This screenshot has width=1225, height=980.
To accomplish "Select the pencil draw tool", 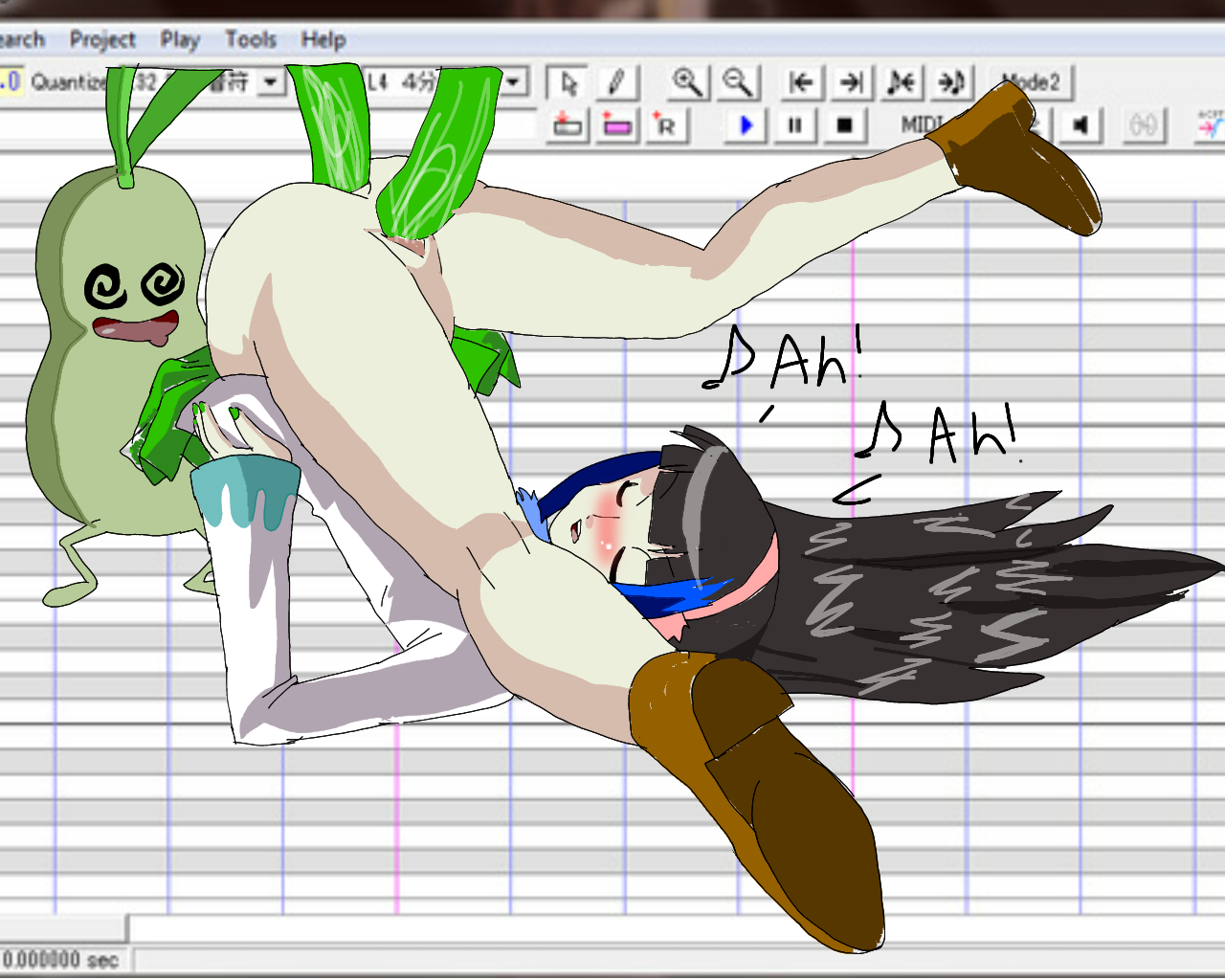I will (617, 83).
